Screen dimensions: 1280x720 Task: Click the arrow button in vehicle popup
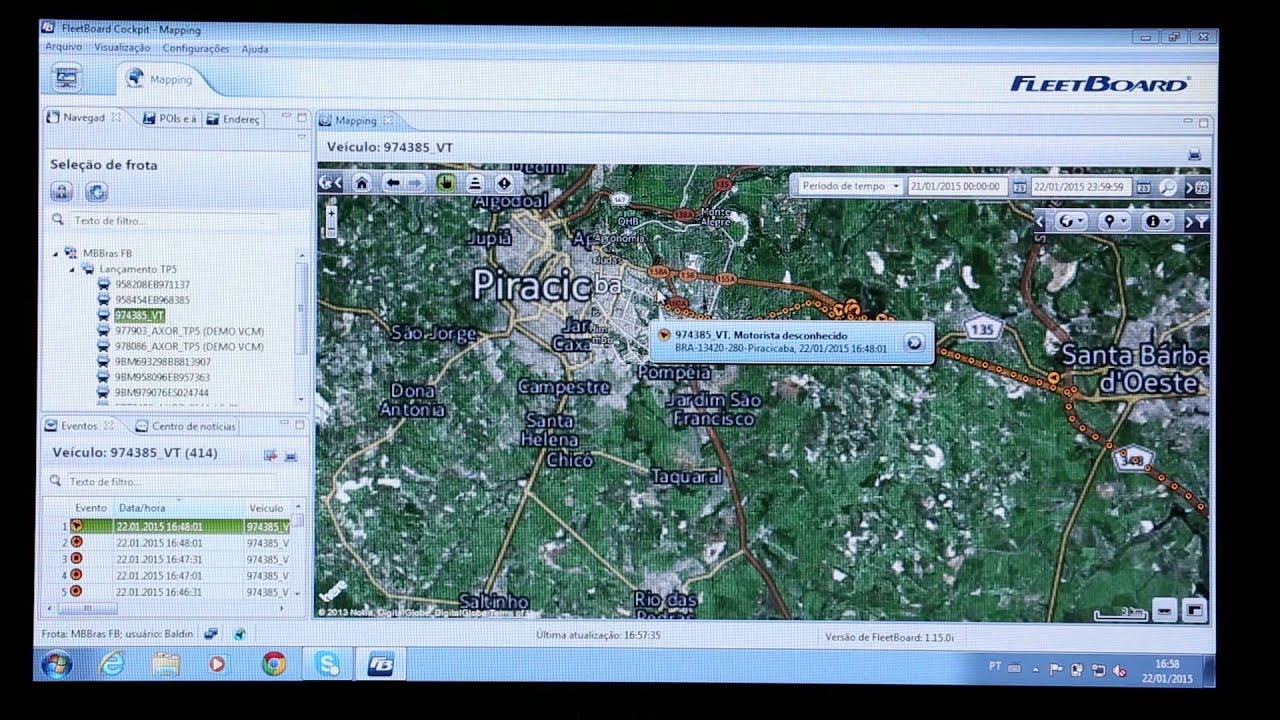[x=913, y=343]
